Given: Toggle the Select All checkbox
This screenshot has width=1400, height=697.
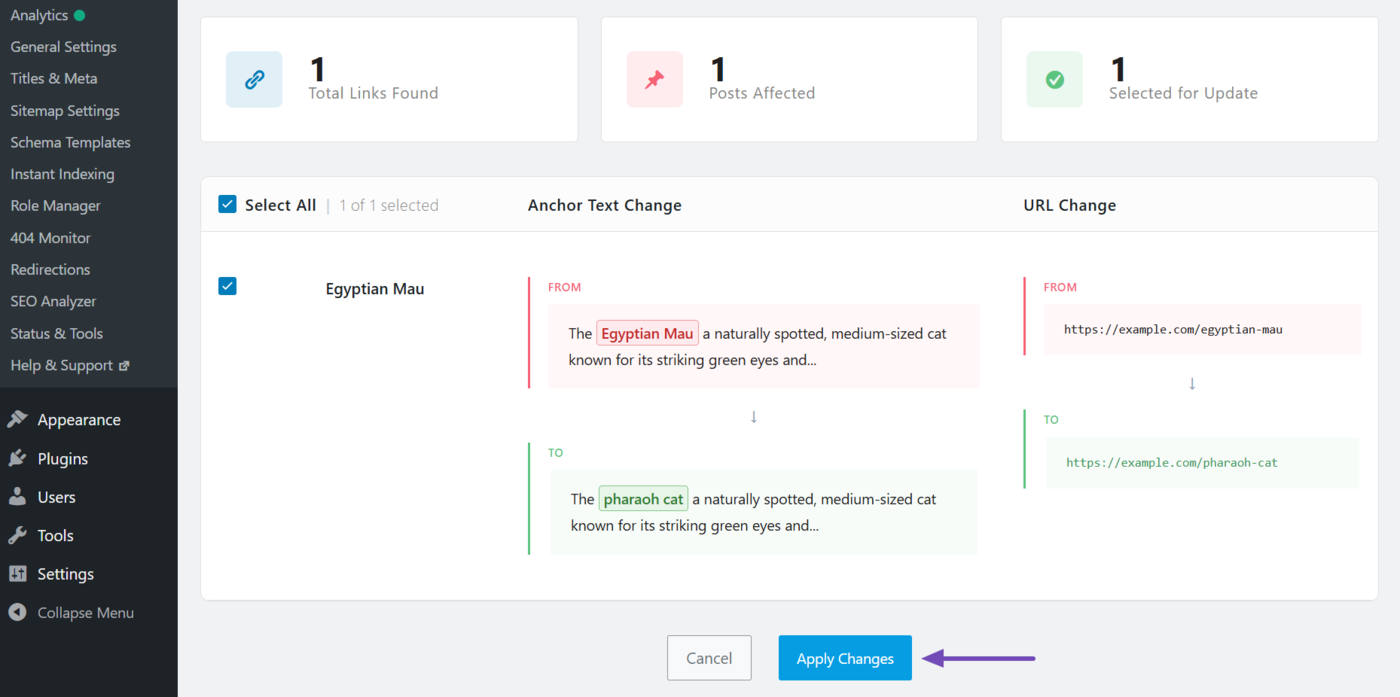Looking at the screenshot, I should click(x=227, y=205).
